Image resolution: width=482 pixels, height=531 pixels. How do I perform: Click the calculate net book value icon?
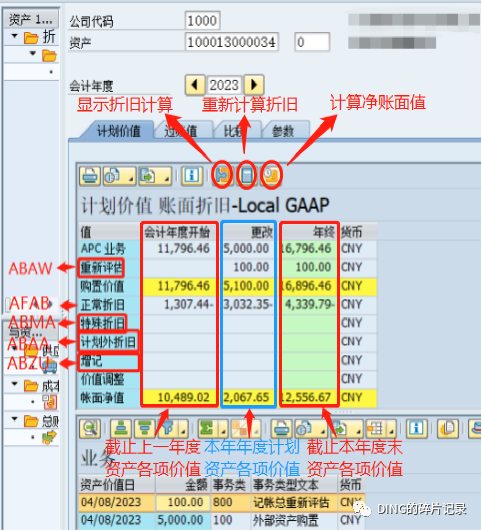(271, 176)
